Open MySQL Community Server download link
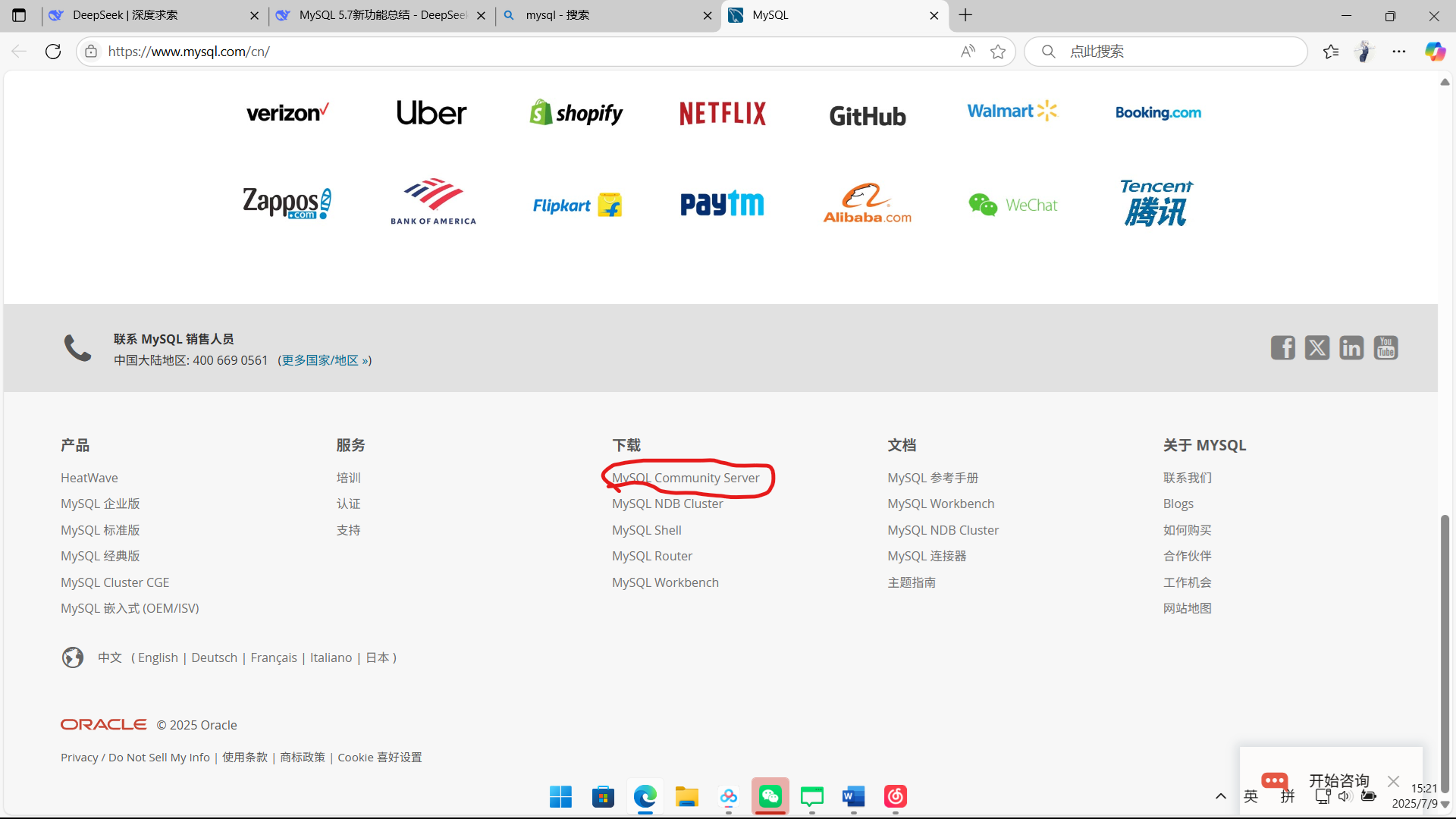Viewport: 1456px width, 819px height. click(686, 478)
